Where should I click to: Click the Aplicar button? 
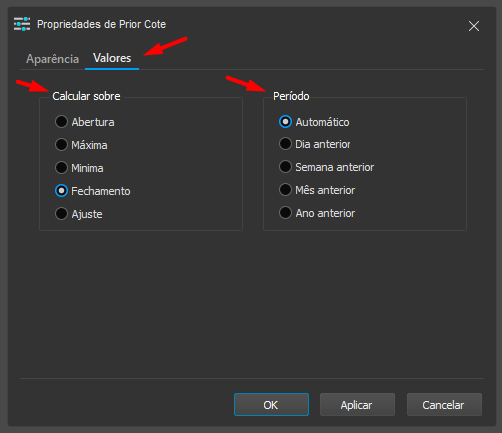click(x=357, y=405)
